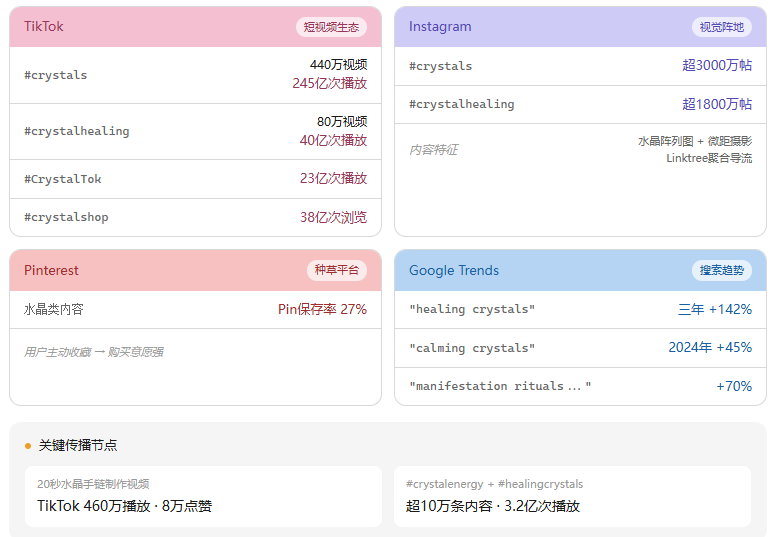Click the Google Trends card title
This screenshot has width=777, height=537.
pyautogui.click(x=454, y=270)
